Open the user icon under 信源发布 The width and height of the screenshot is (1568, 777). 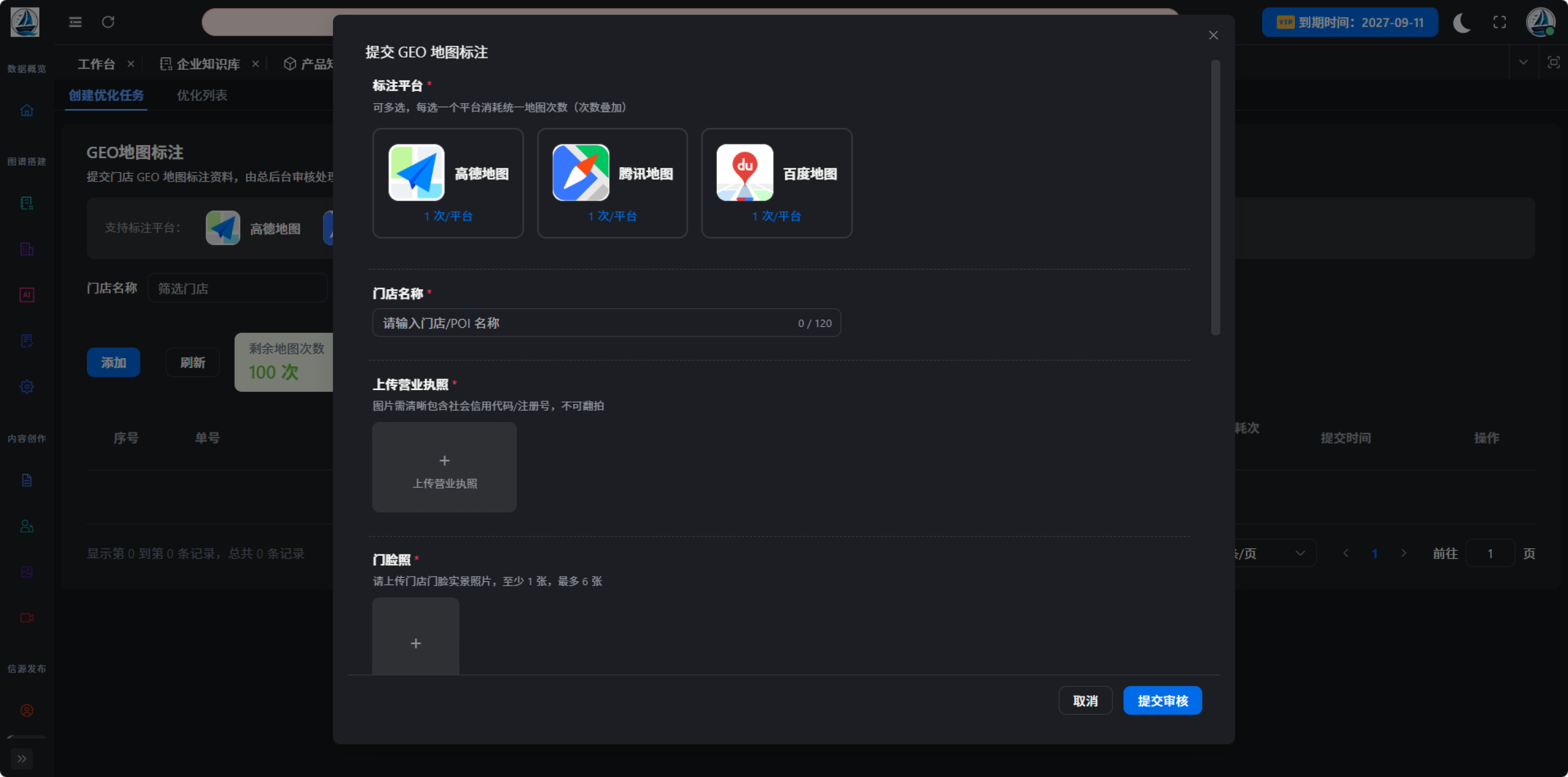pos(27,710)
